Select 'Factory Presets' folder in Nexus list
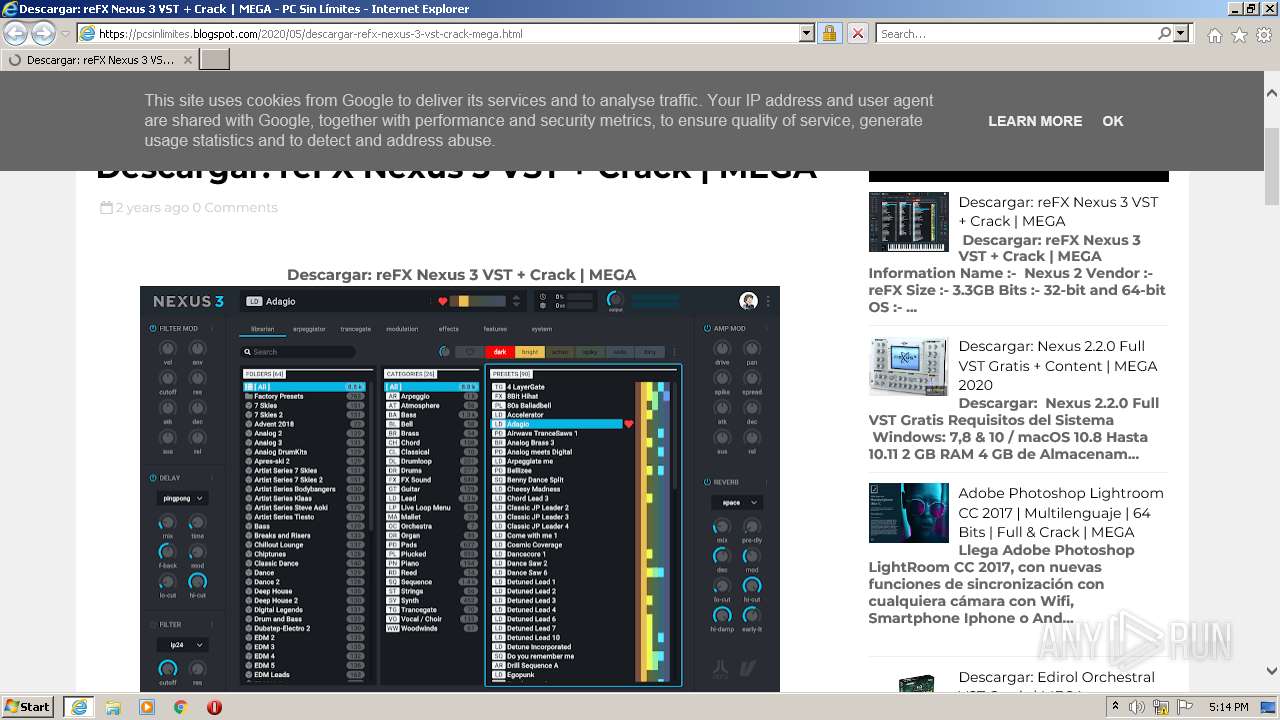The height and width of the screenshot is (720, 1280). point(304,397)
